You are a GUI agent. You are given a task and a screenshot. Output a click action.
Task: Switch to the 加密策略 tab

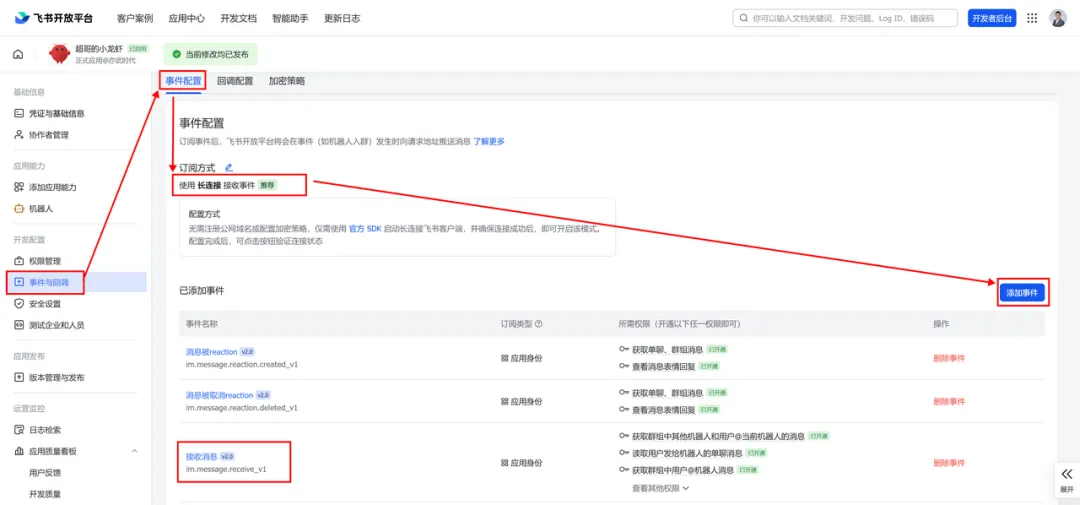(x=287, y=81)
